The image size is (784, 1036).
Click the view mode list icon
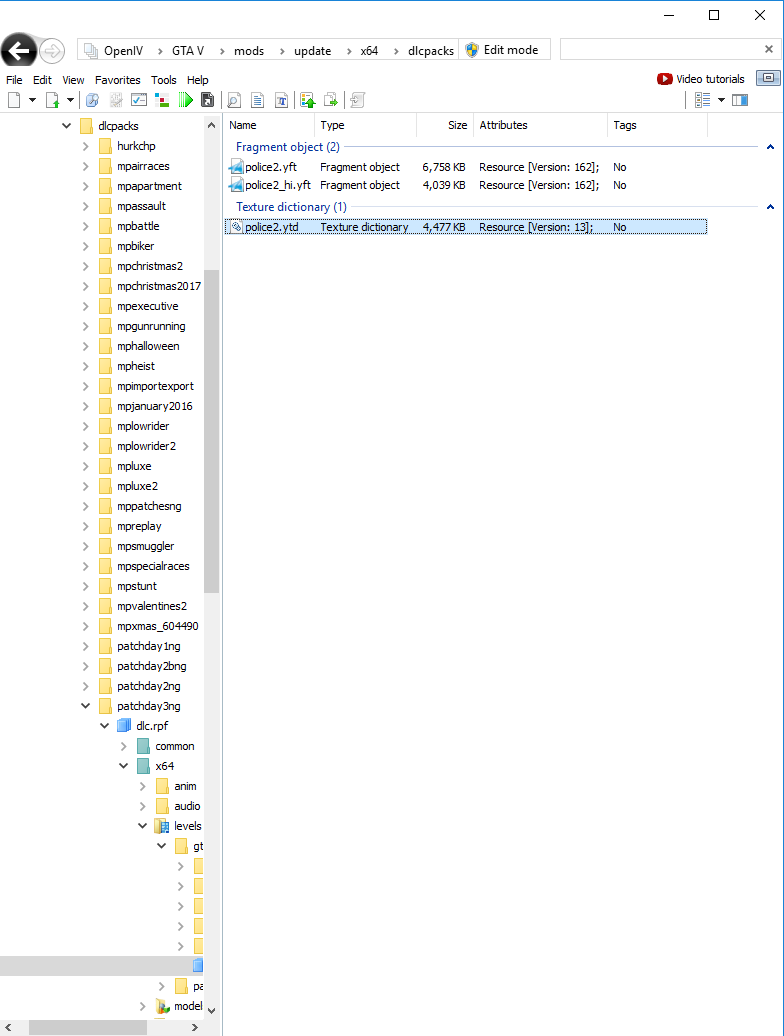tap(703, 100)
